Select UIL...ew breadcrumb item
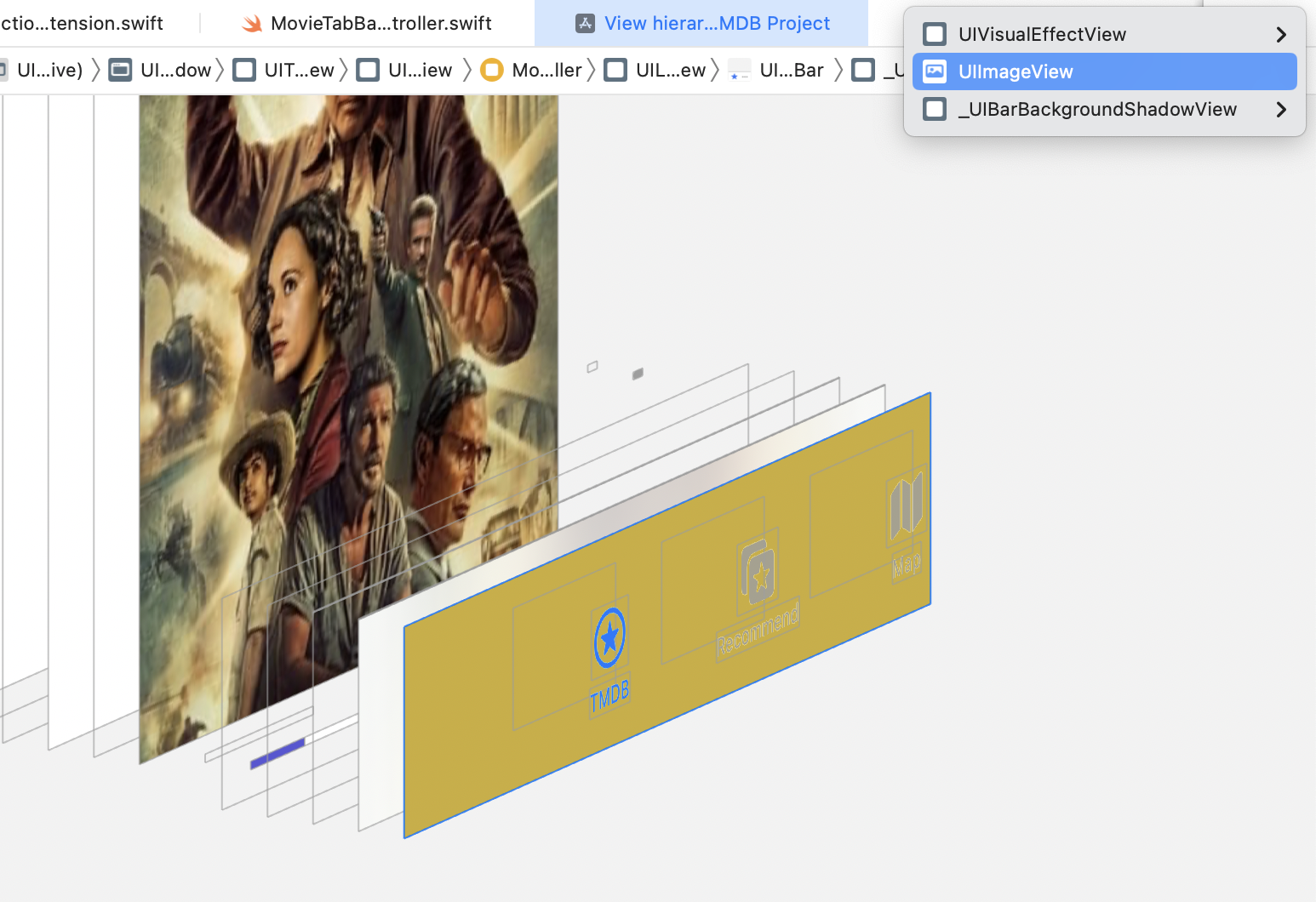This screenshot has width=1316, height=902. click(671, 70)
